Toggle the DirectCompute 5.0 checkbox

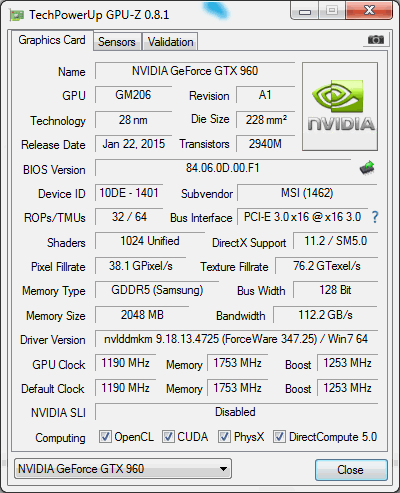[x=279, y=437]
